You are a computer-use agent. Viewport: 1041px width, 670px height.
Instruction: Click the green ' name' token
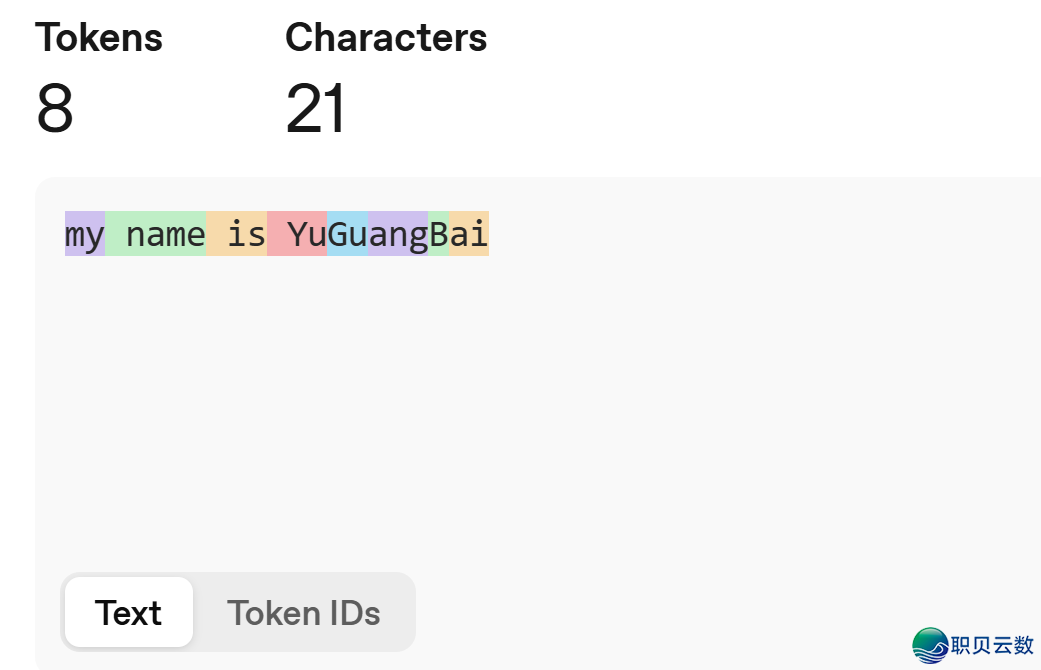coord(156,235)
